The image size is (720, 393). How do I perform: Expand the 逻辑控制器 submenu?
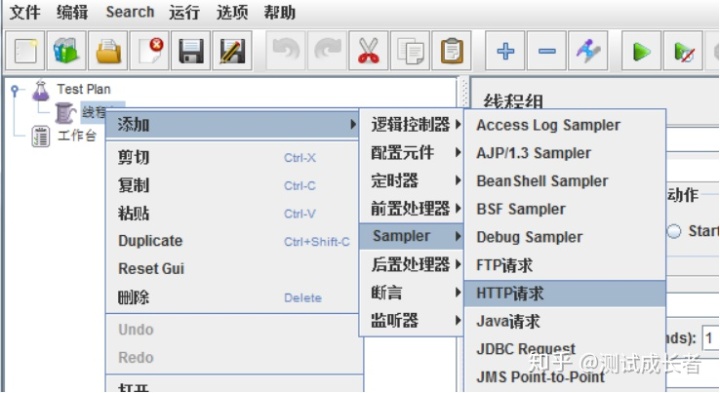tap(411, 124)
